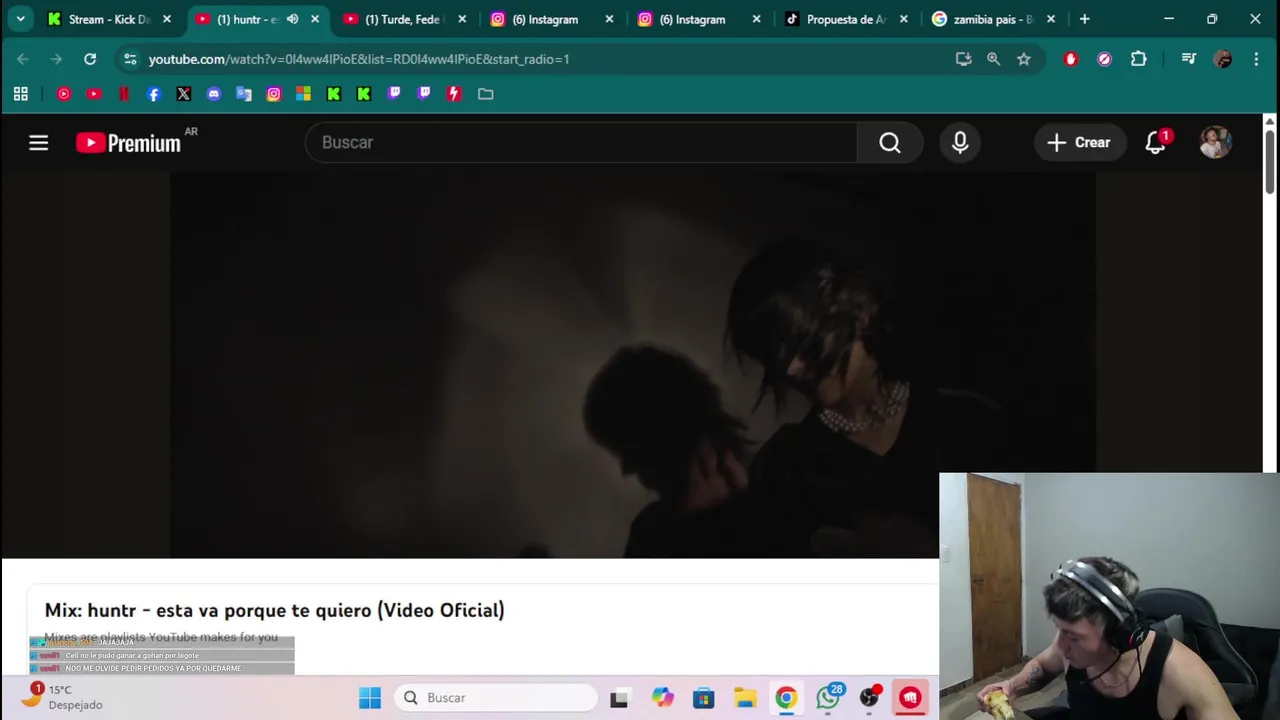The height and width of the screenshot is (720, 1280).
Task: Click the YouTube search magnifier button
Action: (890, 143)
